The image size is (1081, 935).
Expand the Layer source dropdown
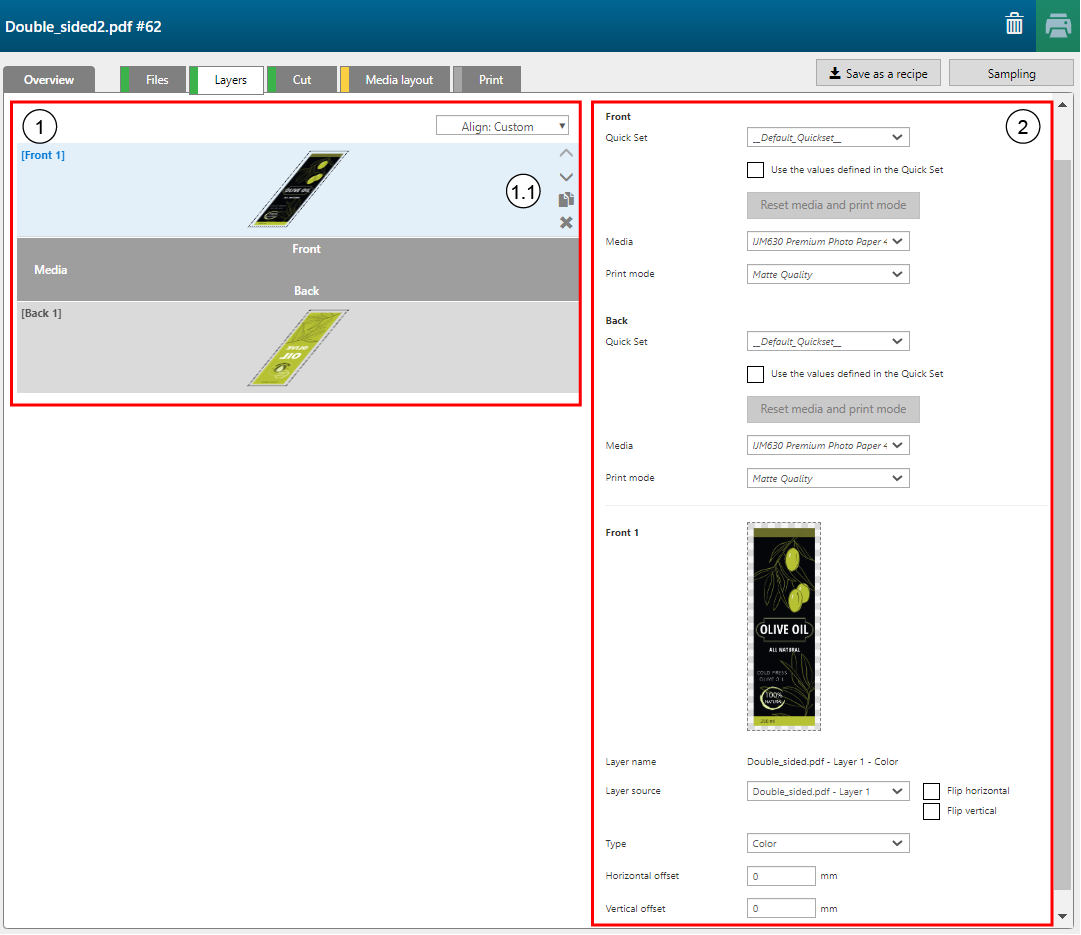pyautogui.click(x=828, y=791)
